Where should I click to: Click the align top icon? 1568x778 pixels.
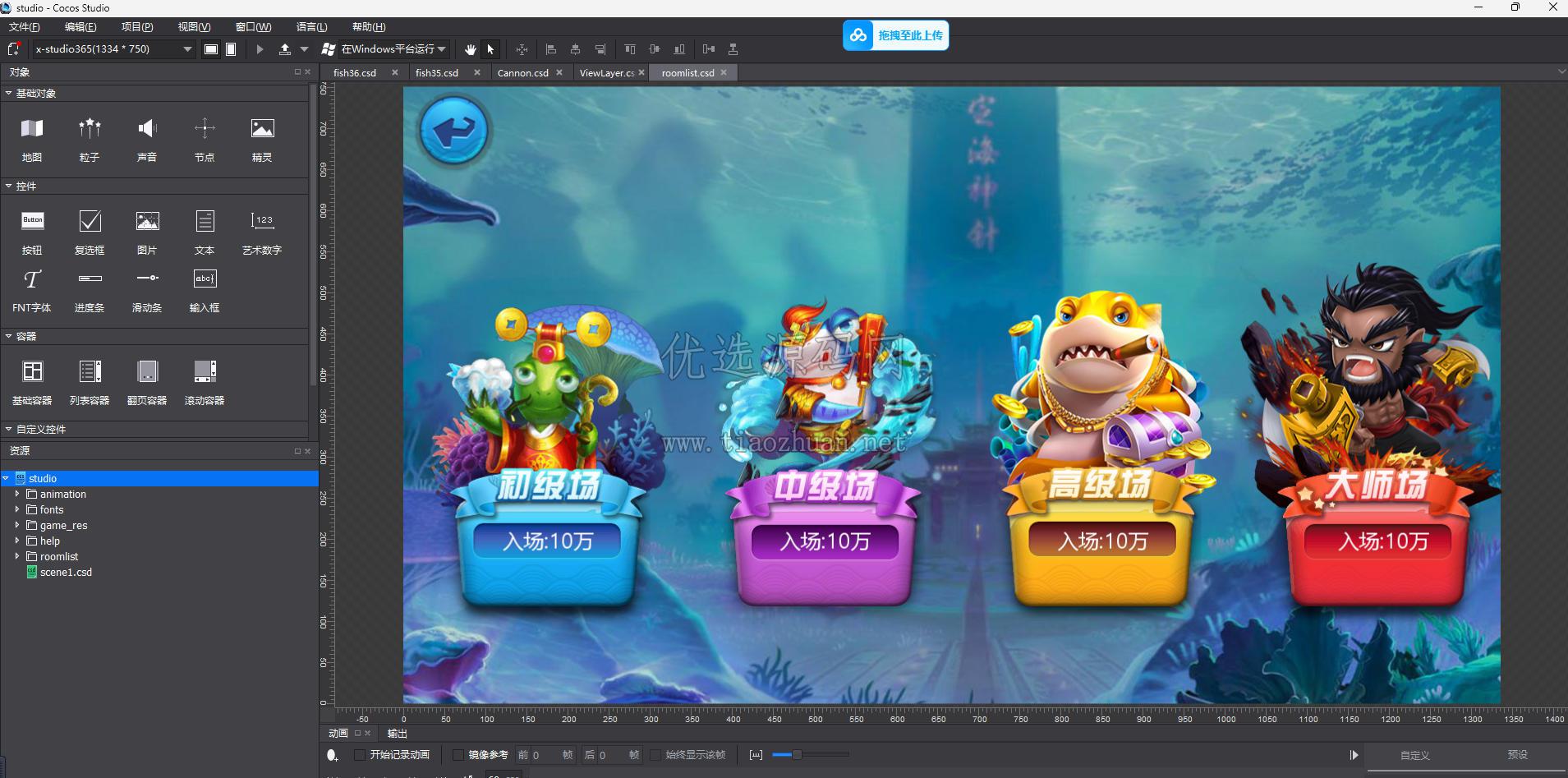[x=630, y=49]
